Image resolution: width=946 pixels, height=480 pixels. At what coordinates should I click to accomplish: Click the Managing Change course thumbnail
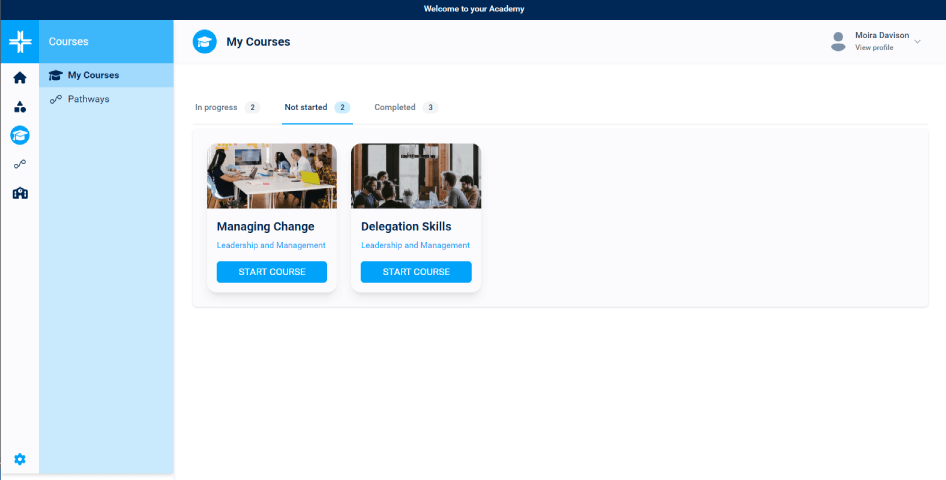272,176
